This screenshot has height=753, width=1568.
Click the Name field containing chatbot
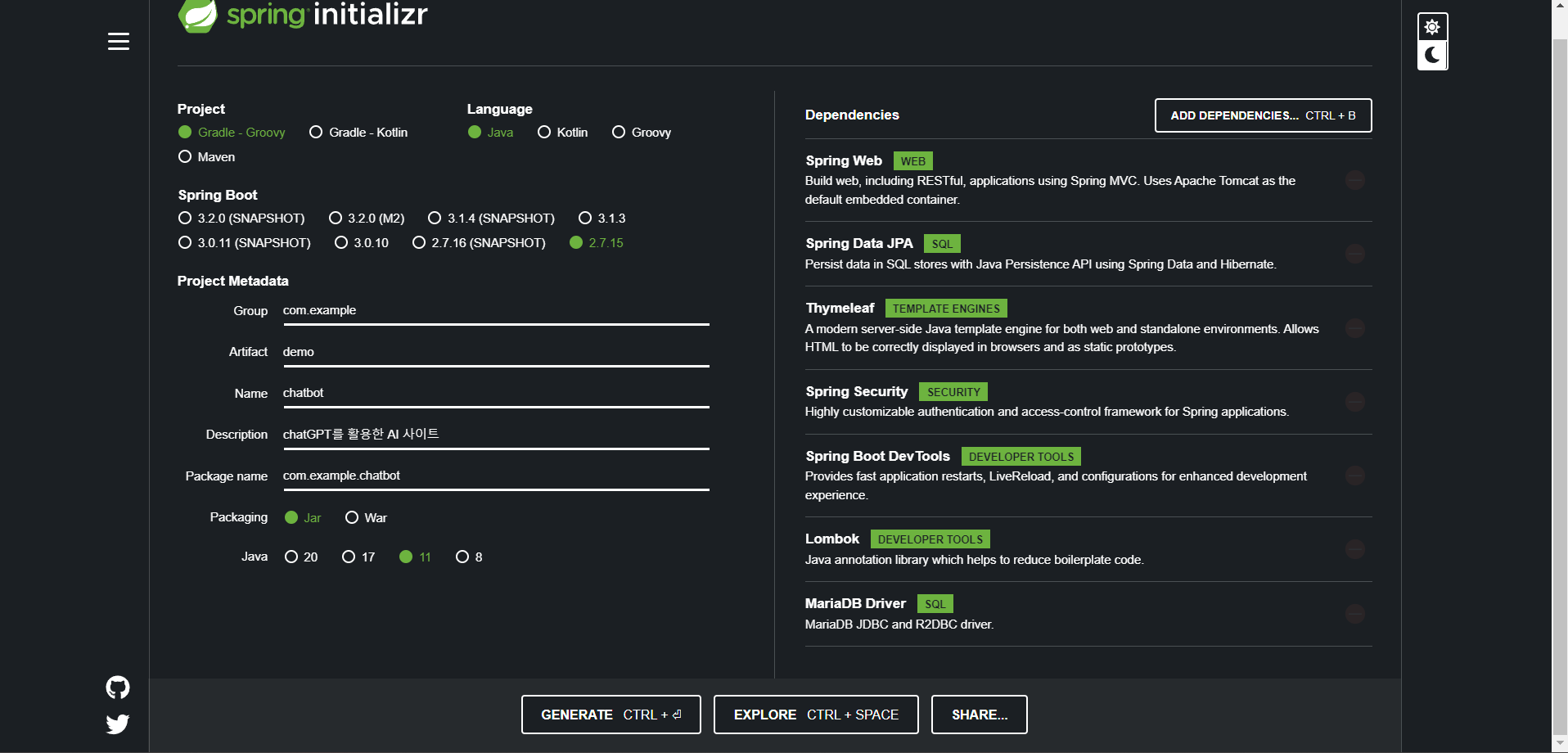(496, 394)
